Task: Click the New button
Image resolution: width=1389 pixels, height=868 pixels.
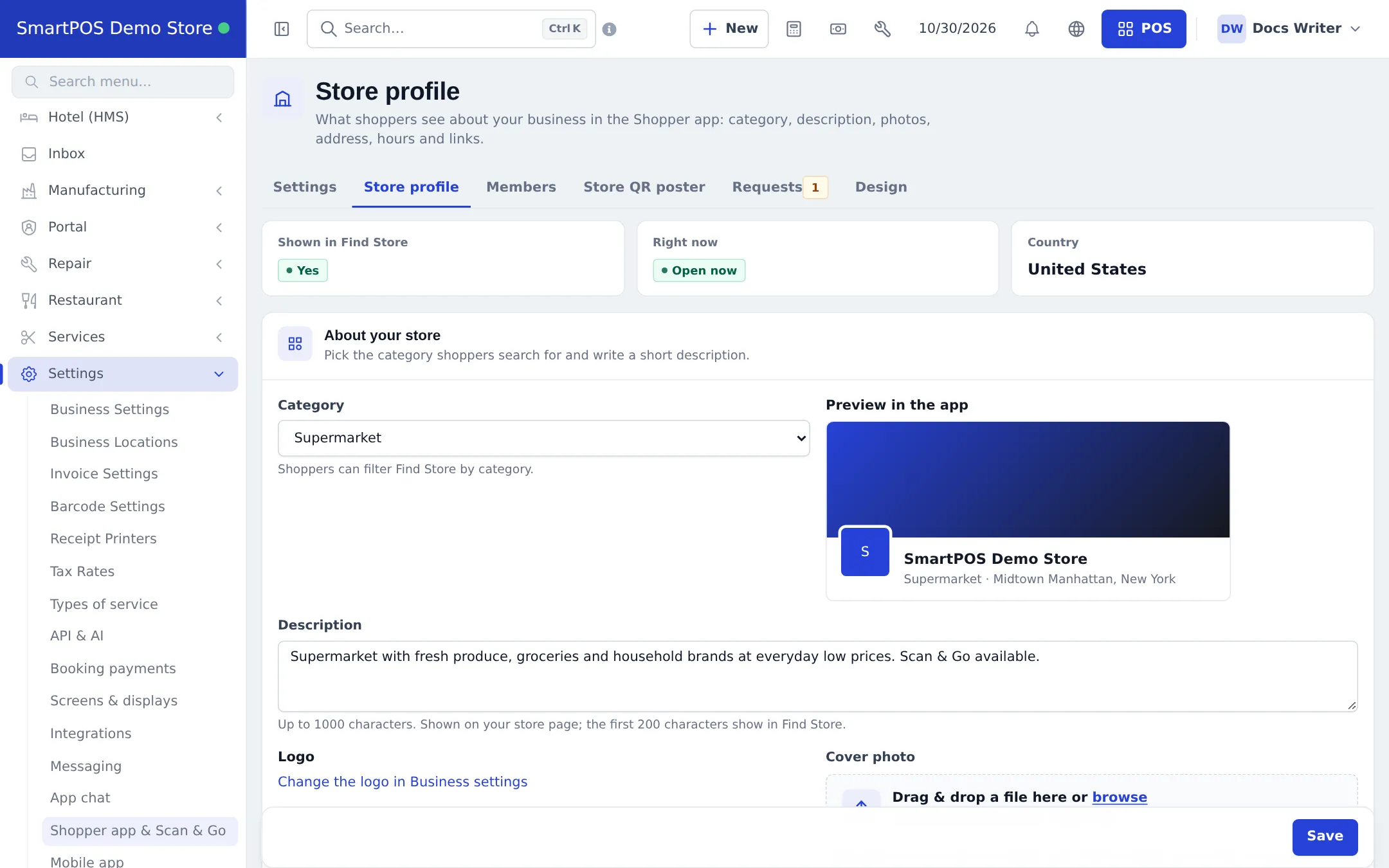Action: click(729, 29)
